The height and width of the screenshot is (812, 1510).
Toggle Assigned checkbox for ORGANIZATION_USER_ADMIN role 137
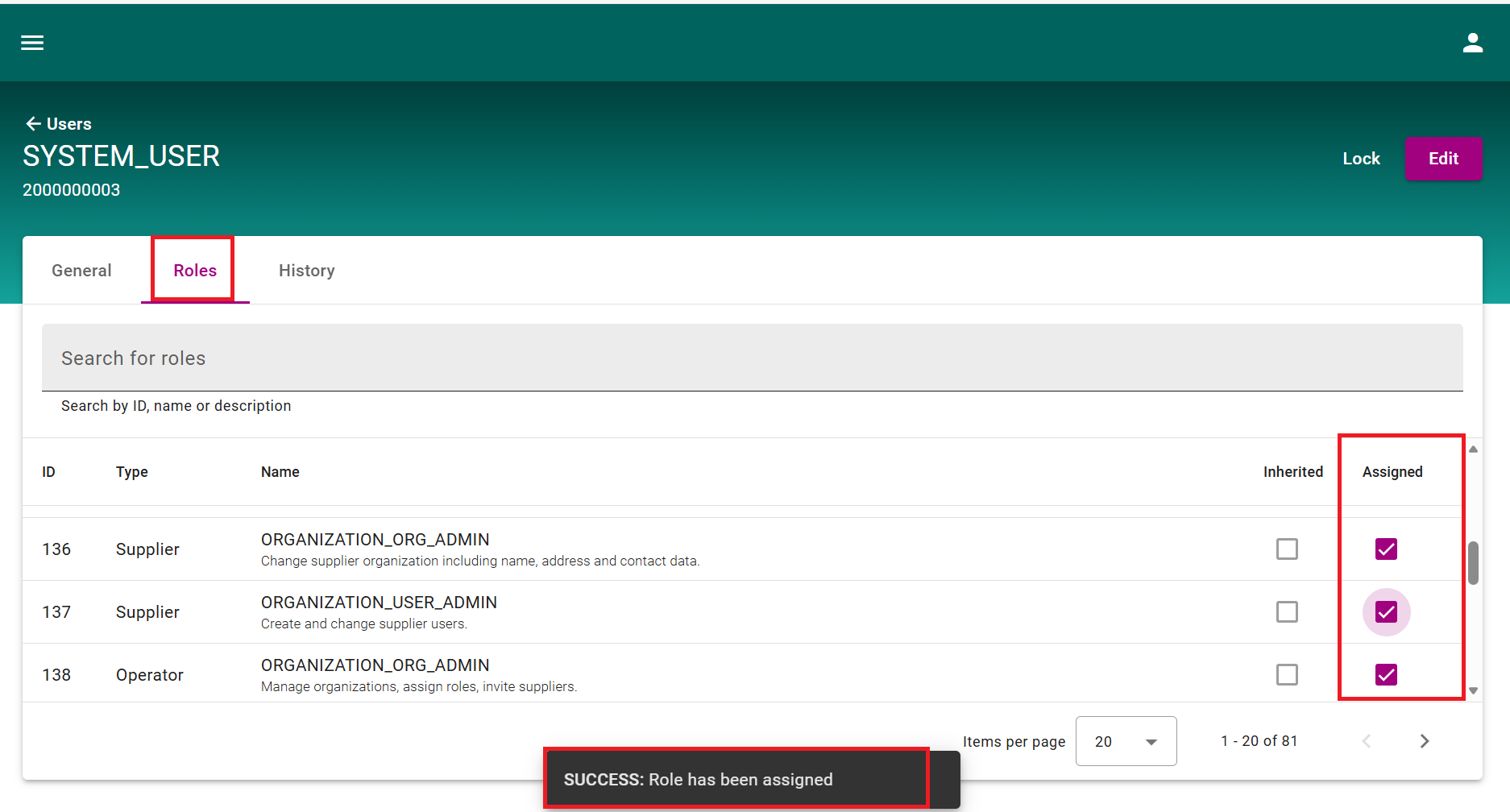[x=1386, y=612]
